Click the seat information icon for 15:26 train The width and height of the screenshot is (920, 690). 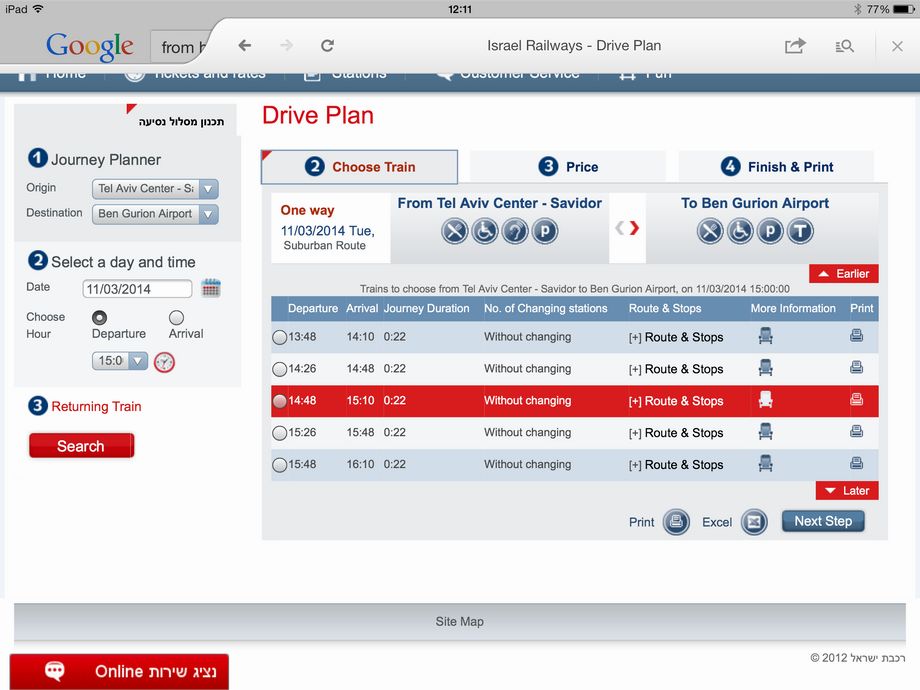pyautogui.click(x=765, y=433)
